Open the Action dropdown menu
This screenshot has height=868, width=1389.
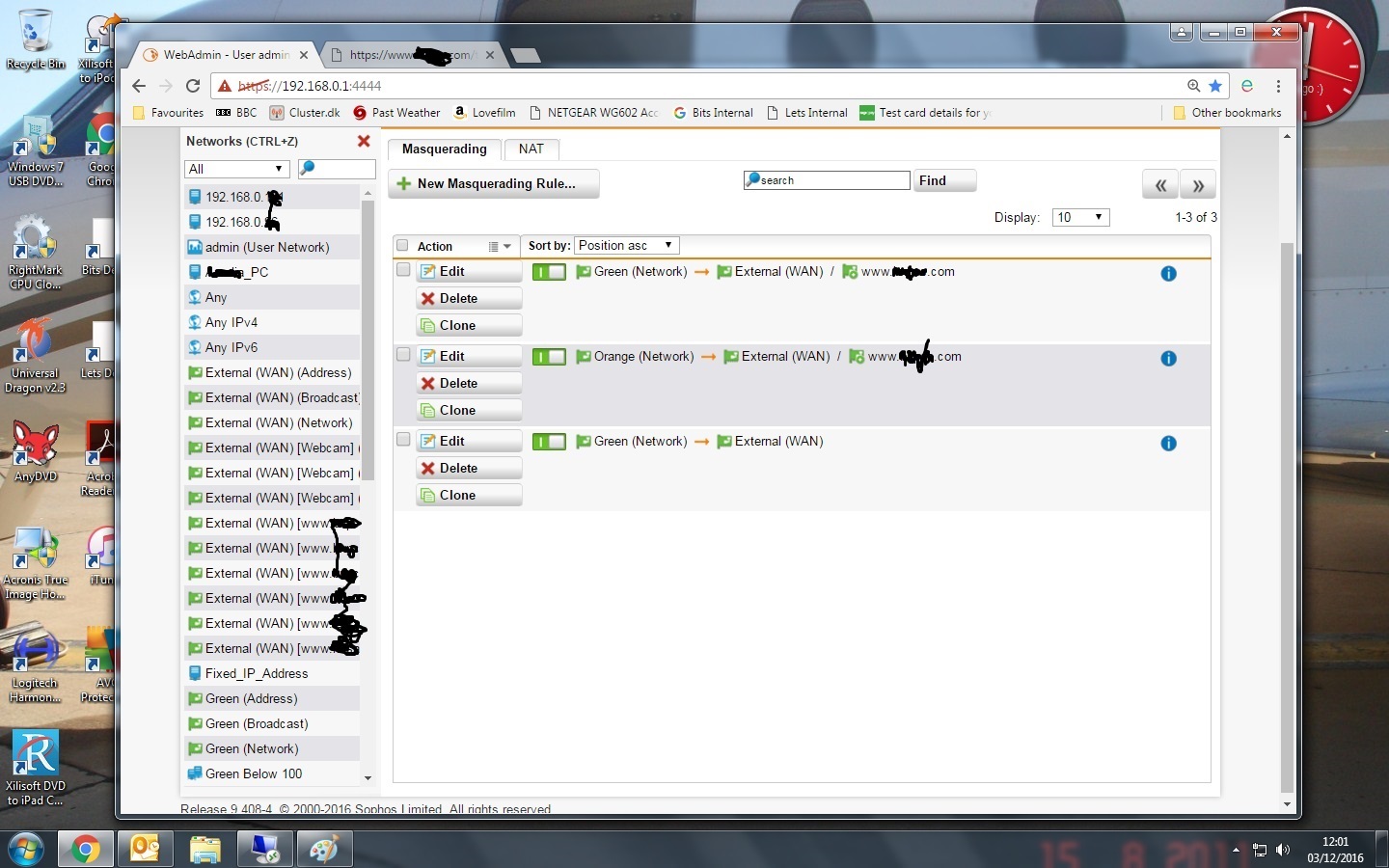500,247
